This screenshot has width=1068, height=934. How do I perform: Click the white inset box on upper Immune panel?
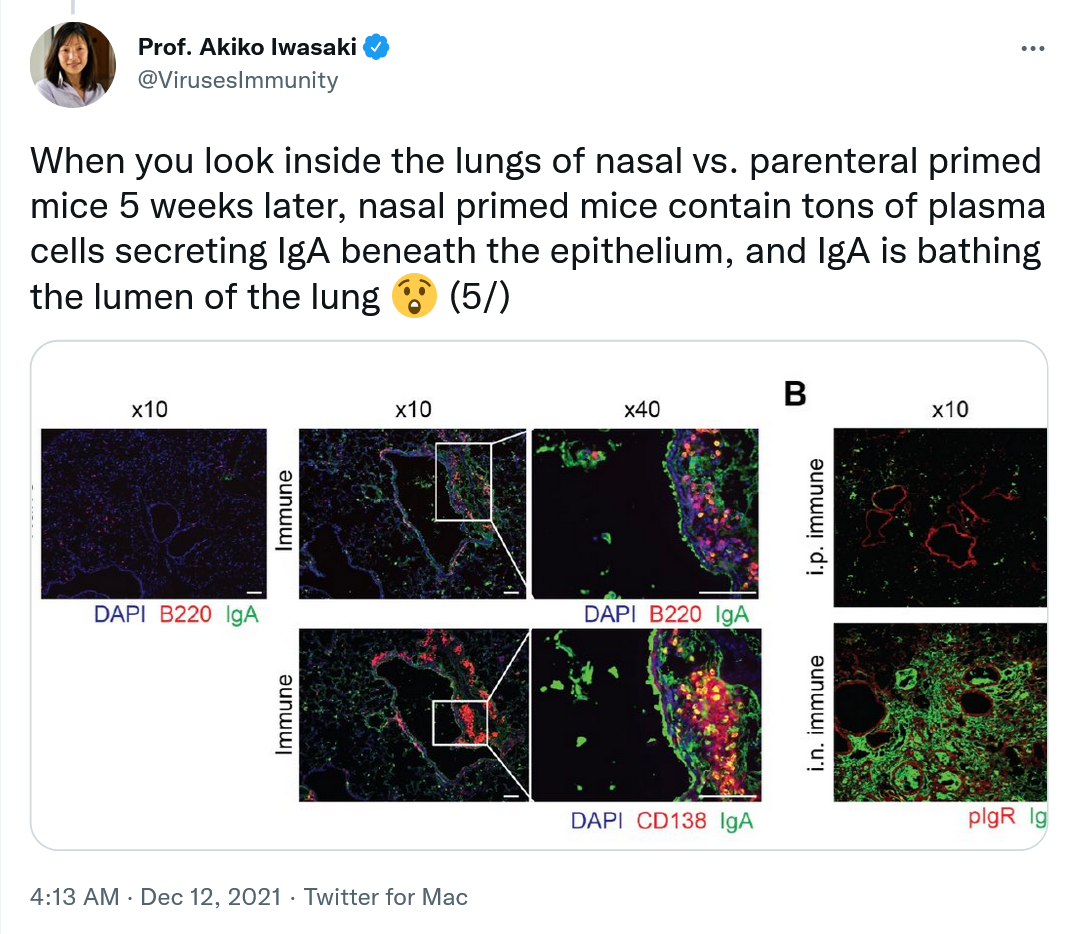point(463,482)
